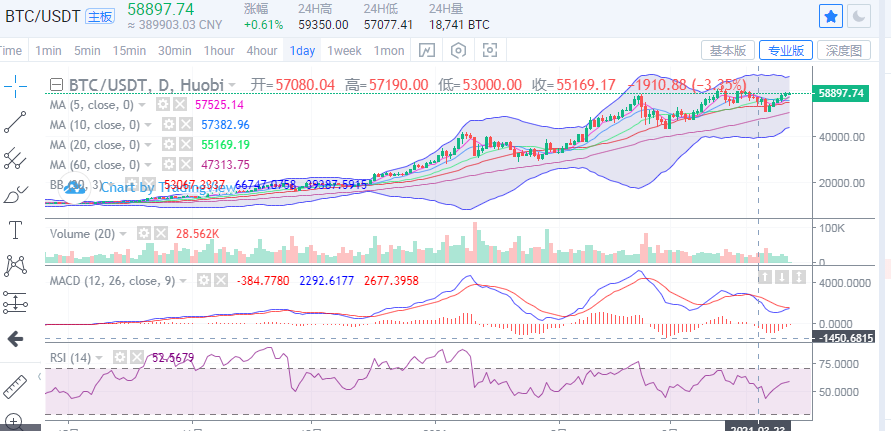Expand the MACD indicator dropdown arrow
891x431 pixels.
(x=183, y=281)
